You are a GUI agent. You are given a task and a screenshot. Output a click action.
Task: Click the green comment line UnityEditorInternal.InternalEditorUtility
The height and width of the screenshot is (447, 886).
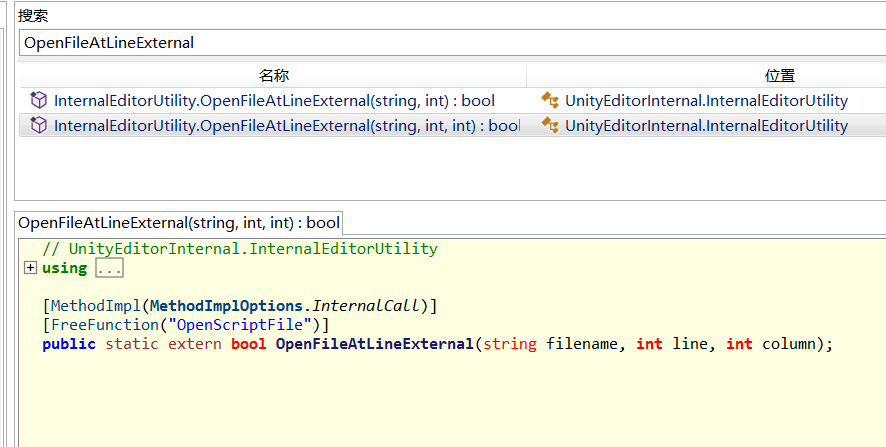point(240,249)
